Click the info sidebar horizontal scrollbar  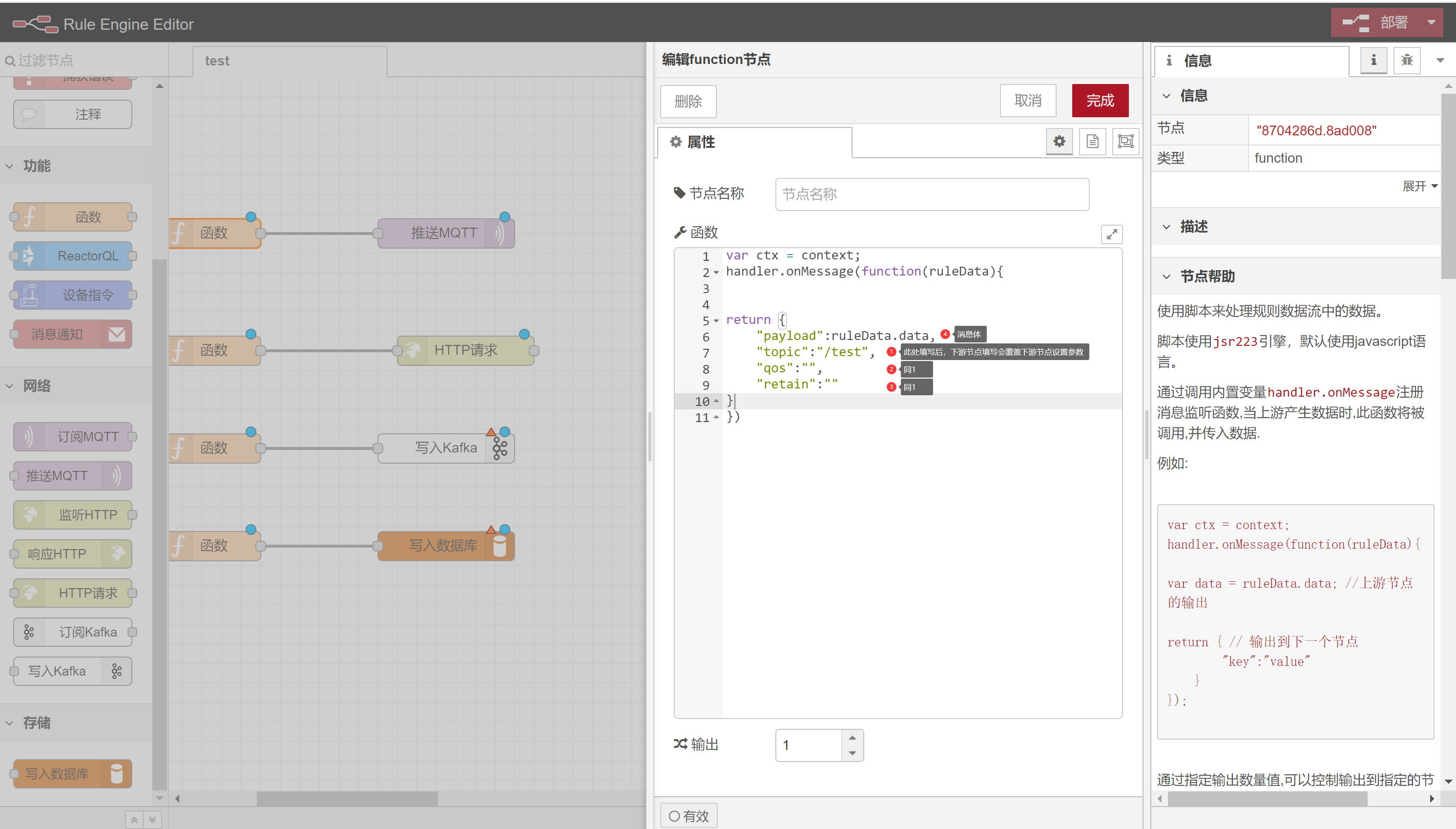pyautogui.click(x=1267, y=799)
